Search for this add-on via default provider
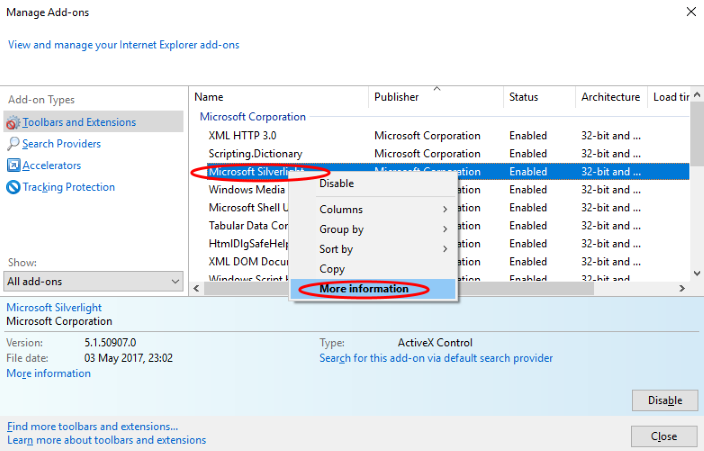704x451 pixels. [x=436, y=358]
